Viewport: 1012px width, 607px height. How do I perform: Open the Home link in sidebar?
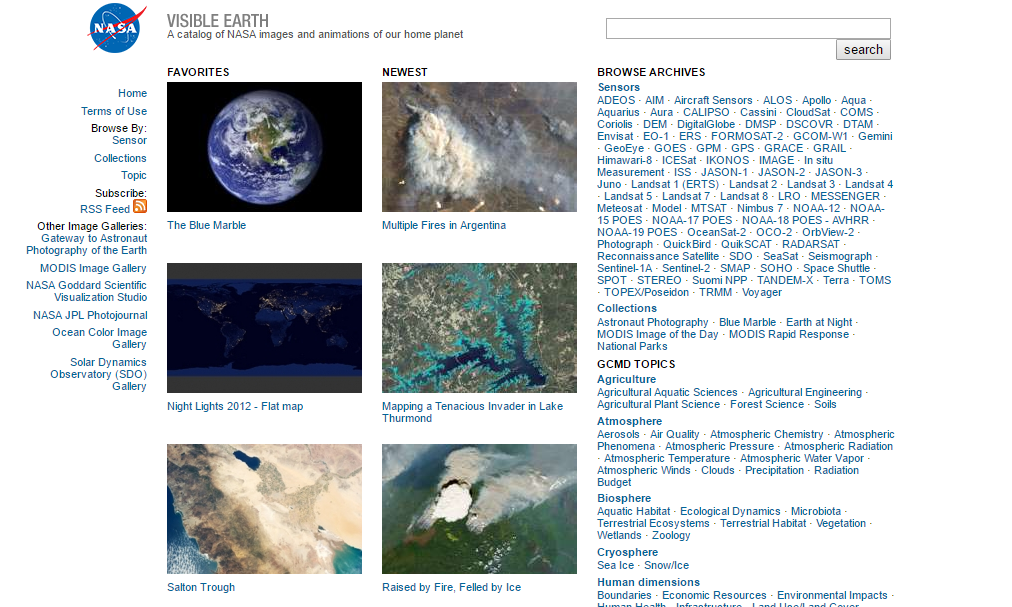click(132, 94)
